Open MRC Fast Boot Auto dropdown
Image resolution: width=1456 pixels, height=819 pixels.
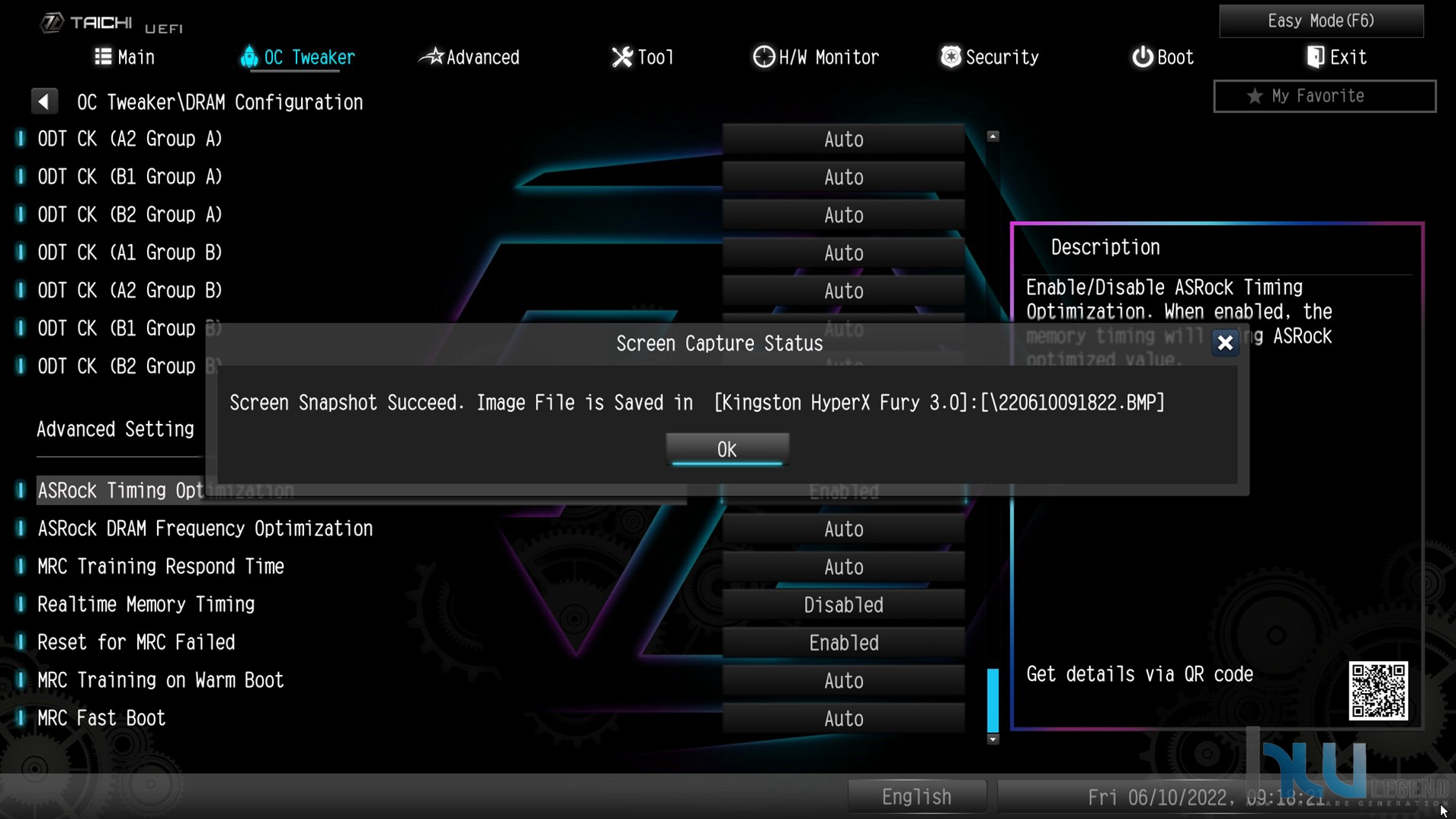[x=843, y=719]
